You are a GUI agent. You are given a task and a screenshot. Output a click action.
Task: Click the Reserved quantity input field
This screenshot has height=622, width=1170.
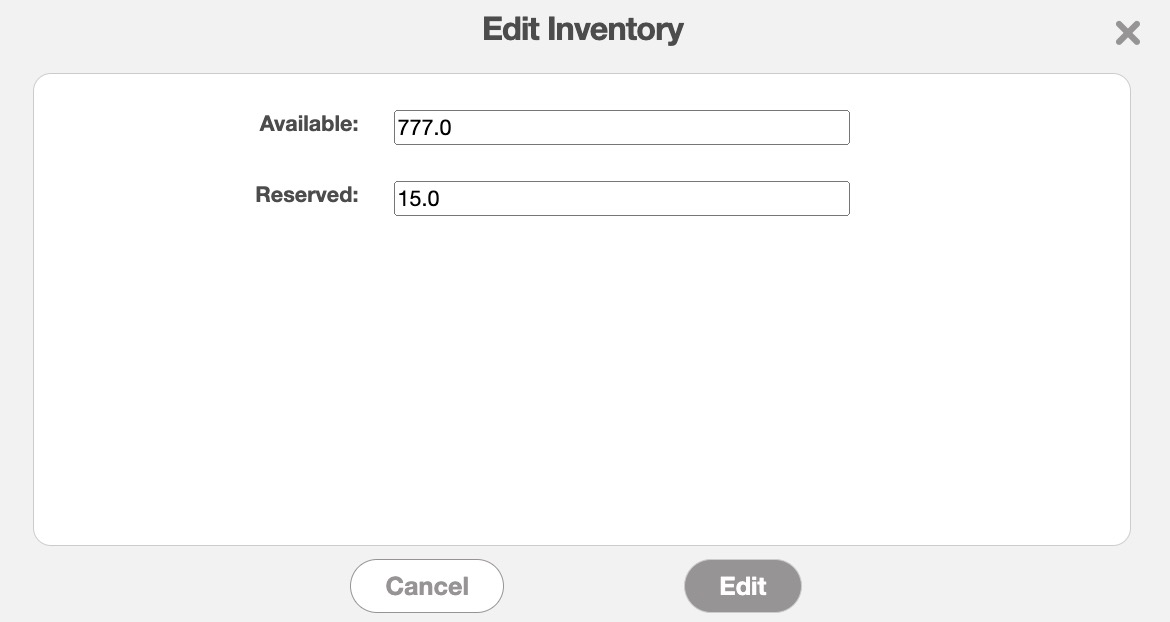point(621,198)
